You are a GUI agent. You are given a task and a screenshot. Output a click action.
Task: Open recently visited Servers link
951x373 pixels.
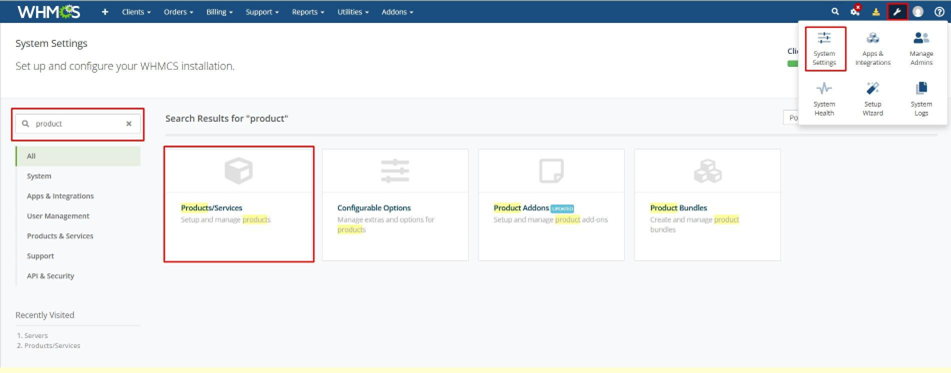click(x=36, y=335)
